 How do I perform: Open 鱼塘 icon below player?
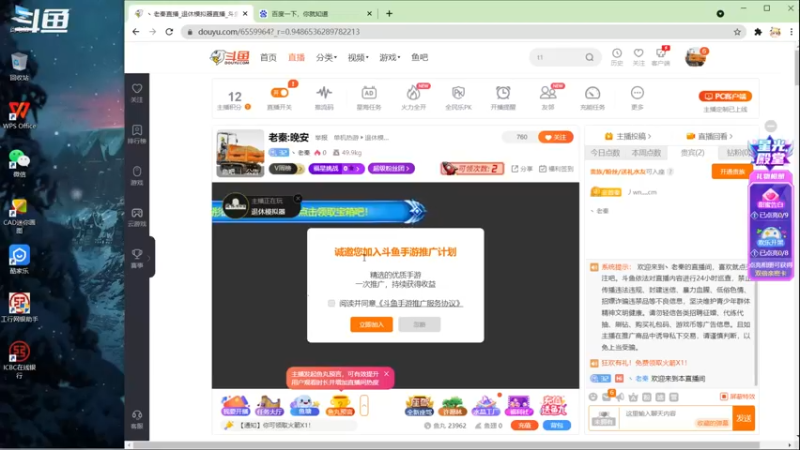click(x=305, y=405)
